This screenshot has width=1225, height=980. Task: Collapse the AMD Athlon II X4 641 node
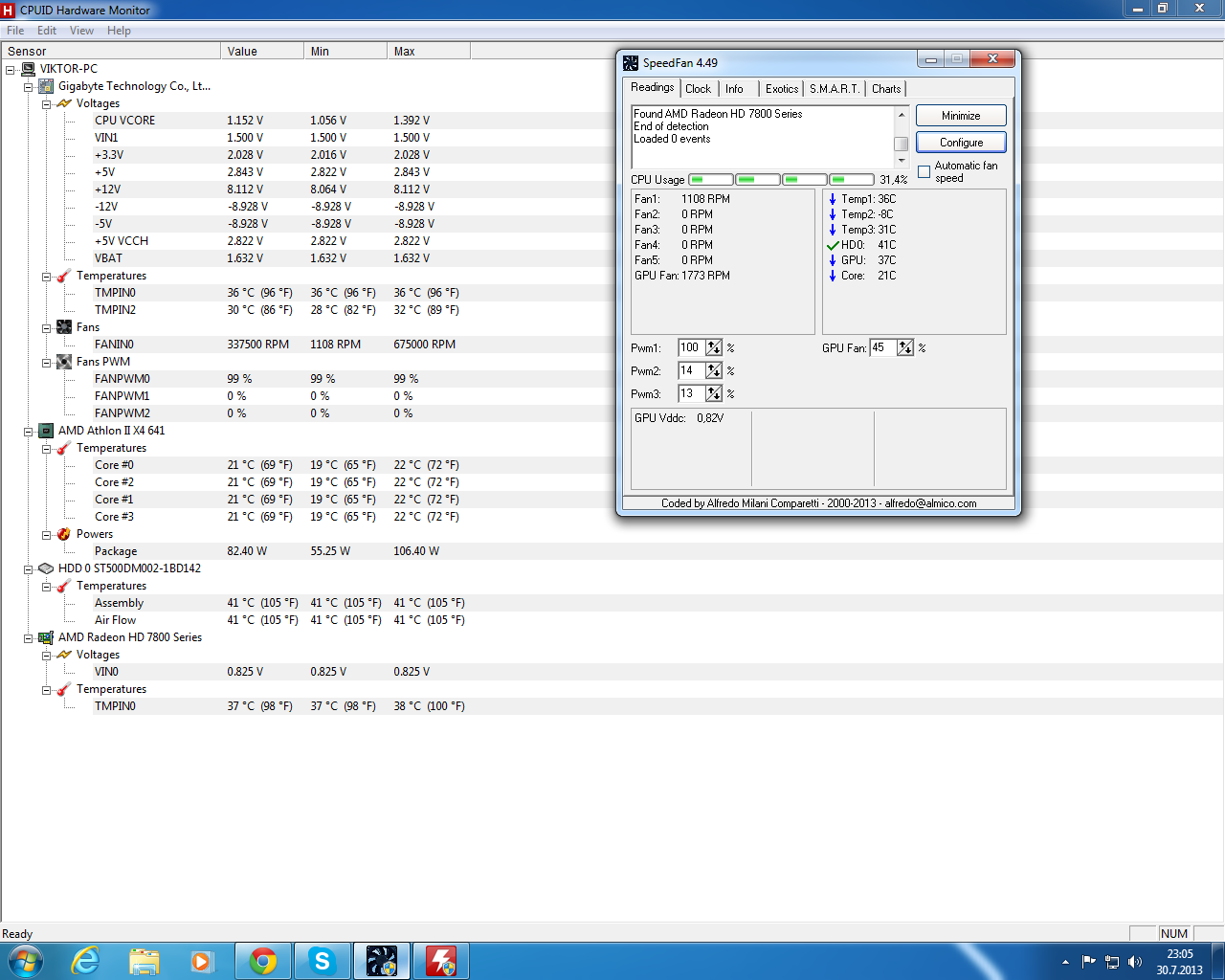(29, 432)
